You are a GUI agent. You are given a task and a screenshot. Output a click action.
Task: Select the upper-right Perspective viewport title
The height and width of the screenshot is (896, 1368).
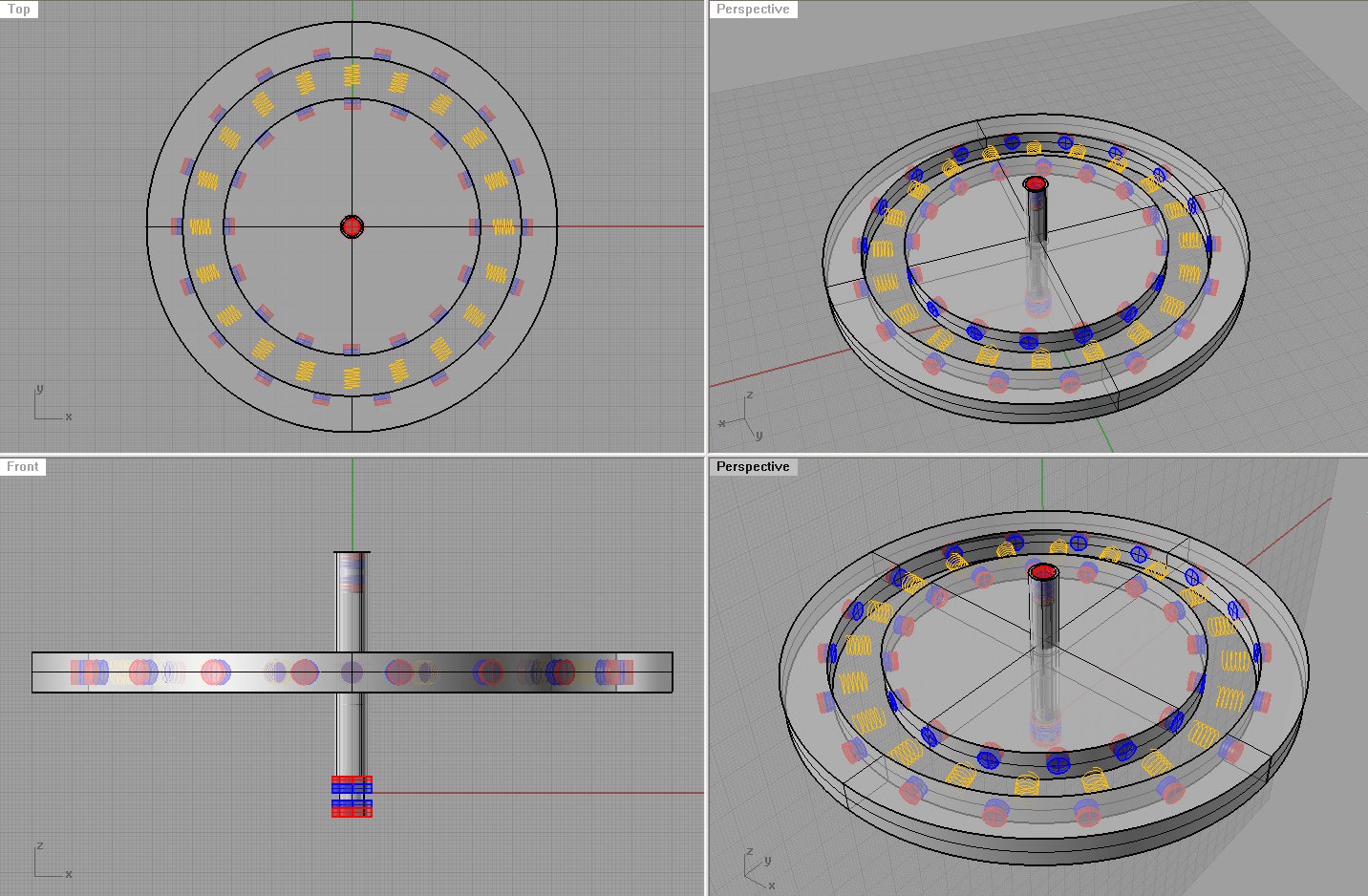pyautogui.click(x=753, y=10)
